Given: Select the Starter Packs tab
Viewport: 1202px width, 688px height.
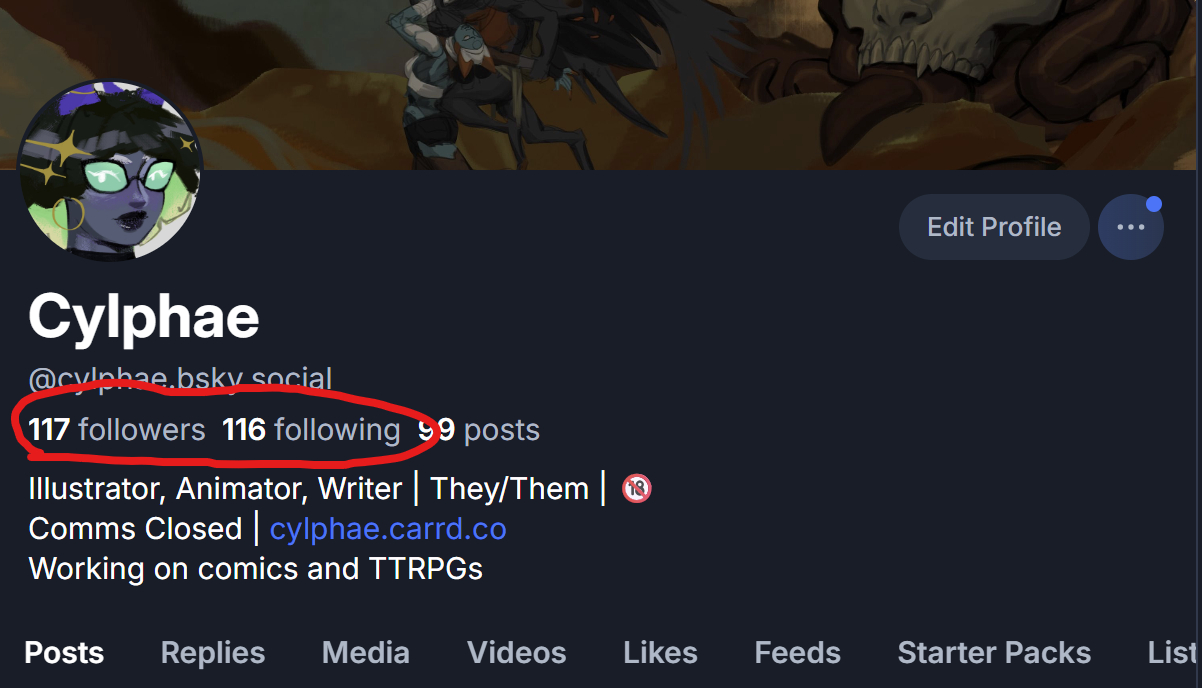Looking at the screenshot, I should pyautogui.click(x=994, y=653).
